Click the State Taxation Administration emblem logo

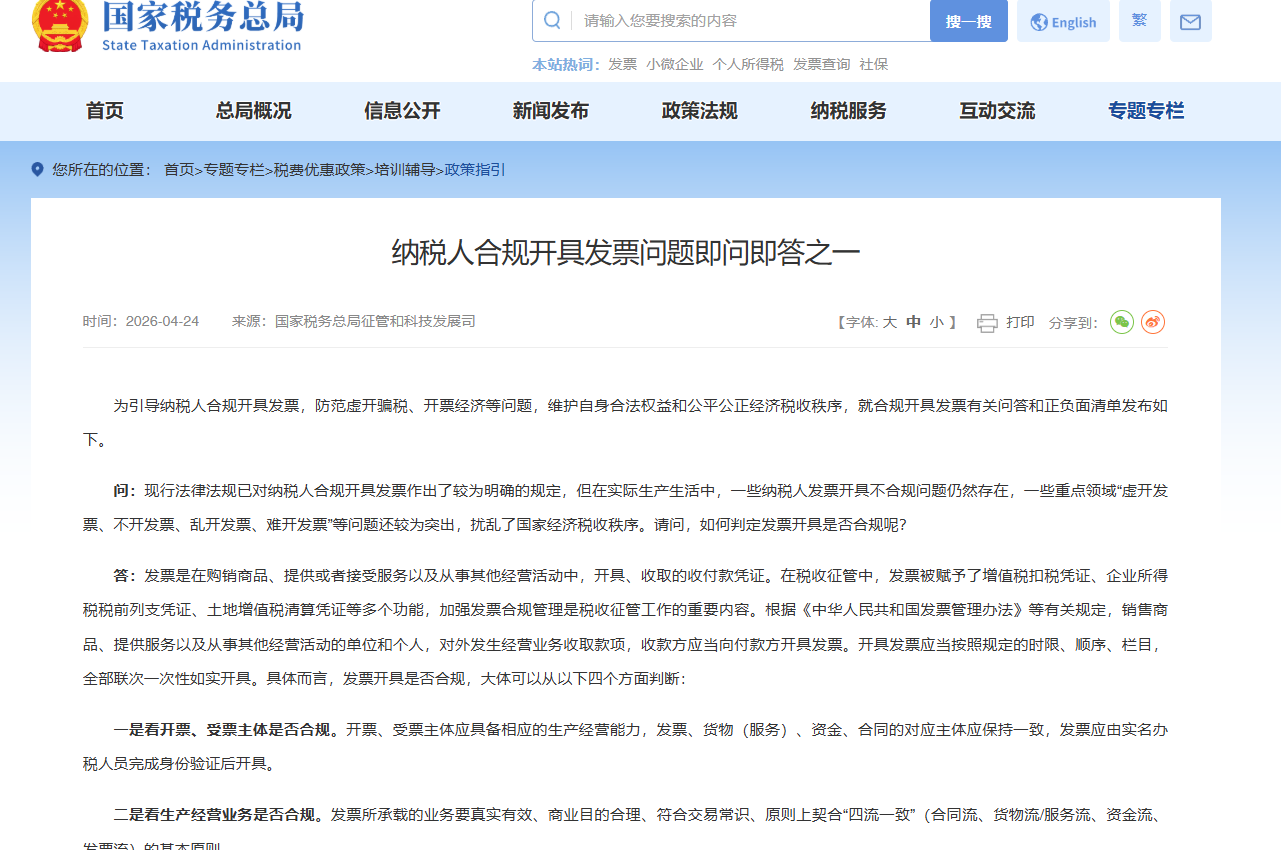pos(60,25)
